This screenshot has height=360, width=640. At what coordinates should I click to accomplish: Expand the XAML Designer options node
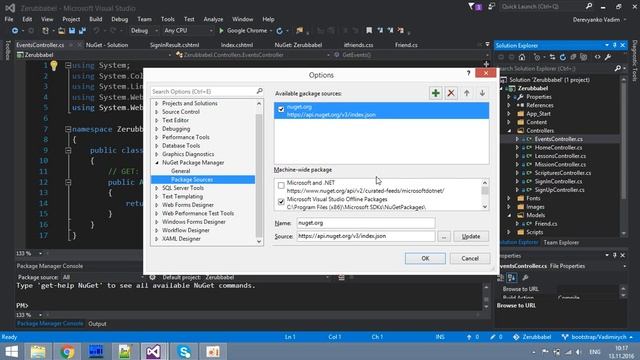click(156, 239)
